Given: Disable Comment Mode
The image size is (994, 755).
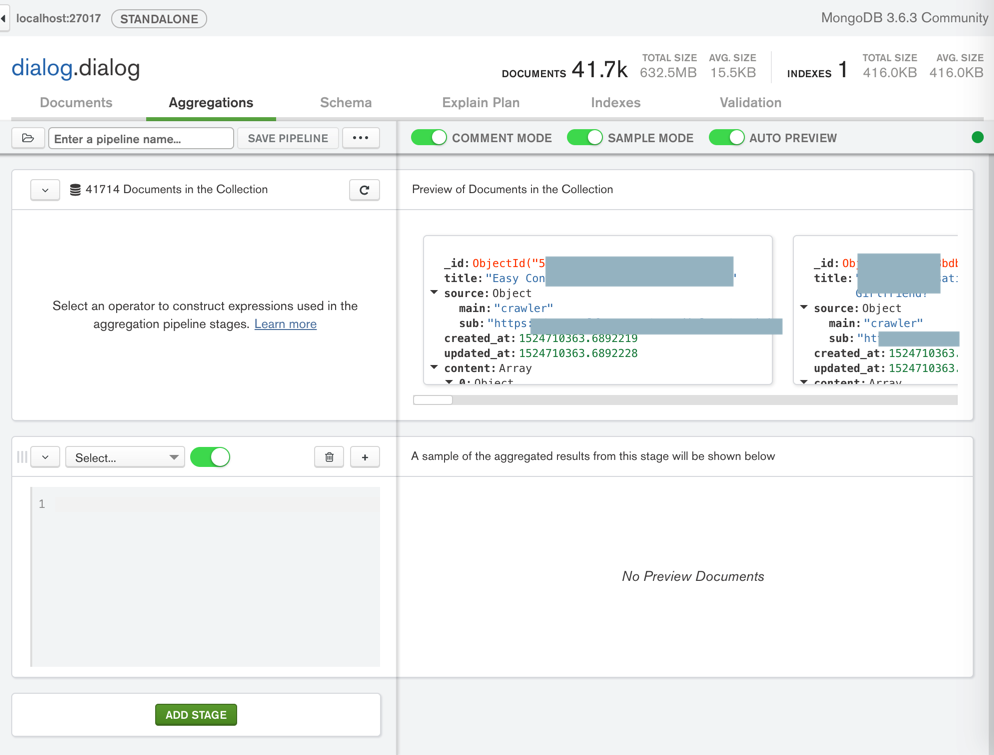Looking at the screenshot, I should coord(429,138).
